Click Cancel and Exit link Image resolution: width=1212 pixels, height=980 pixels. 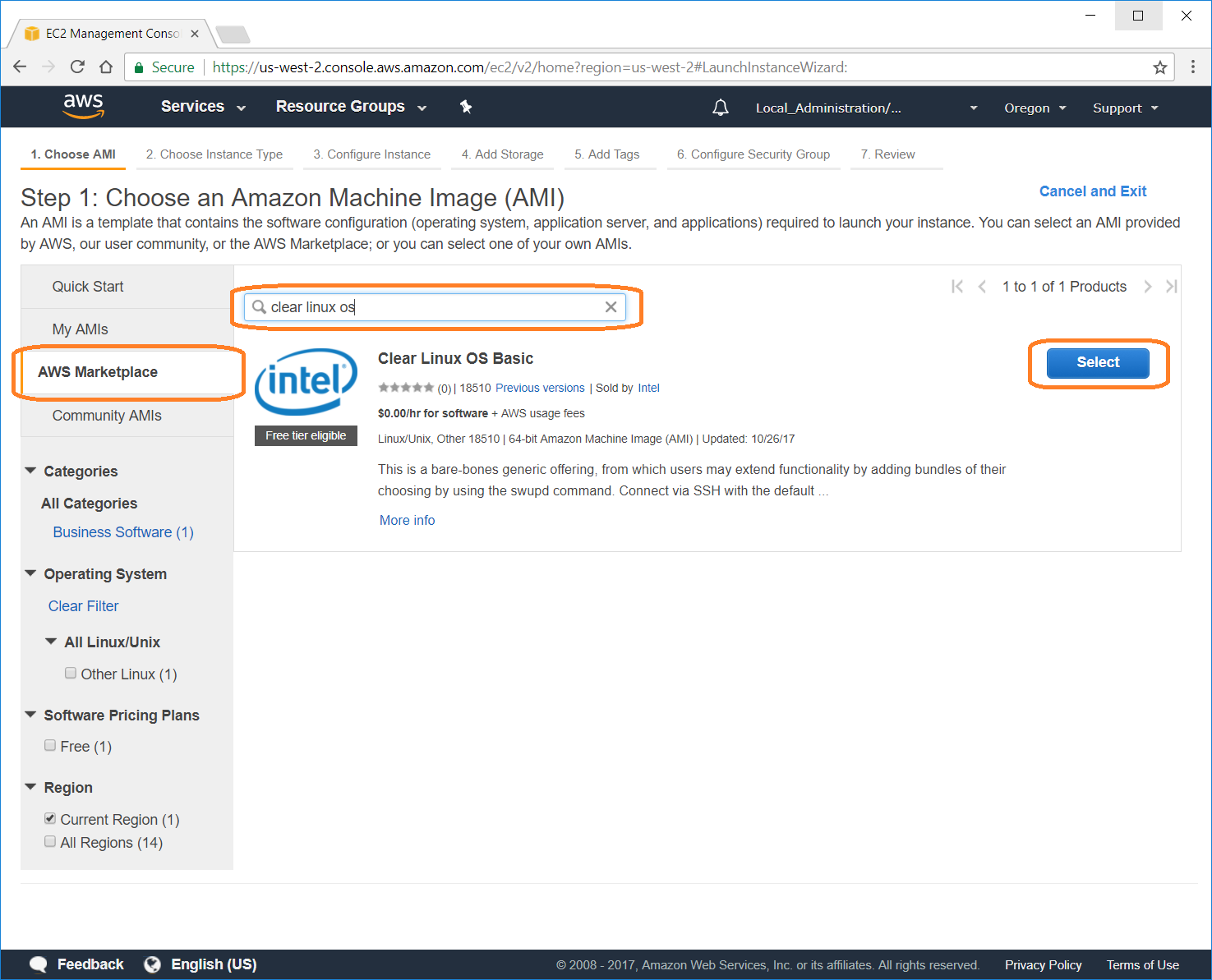pos(1093,191)
